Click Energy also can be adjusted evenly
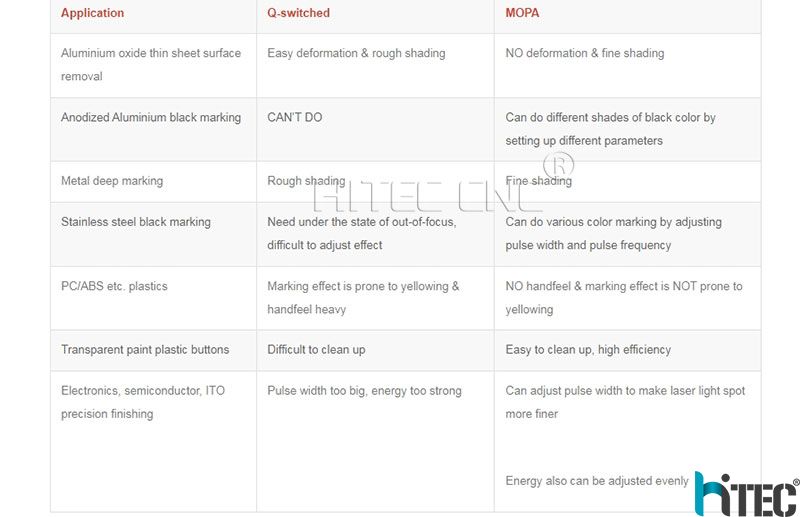This screenshot has width=800, height=517. pyautogui.click(x=596, y=481)
